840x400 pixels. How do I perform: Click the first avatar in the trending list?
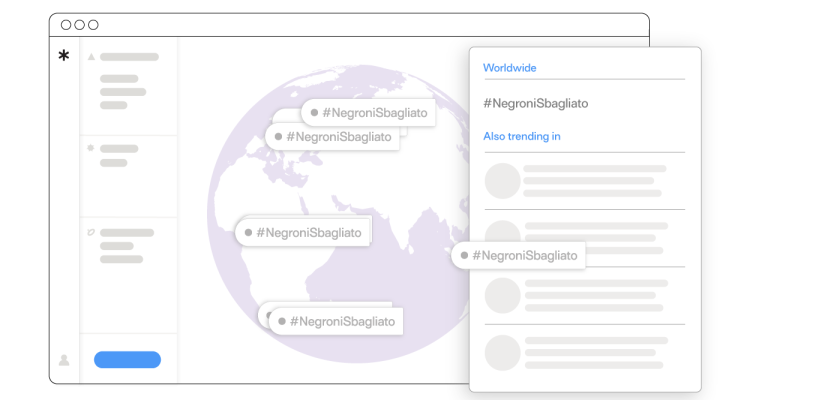(x=502, y=181)
